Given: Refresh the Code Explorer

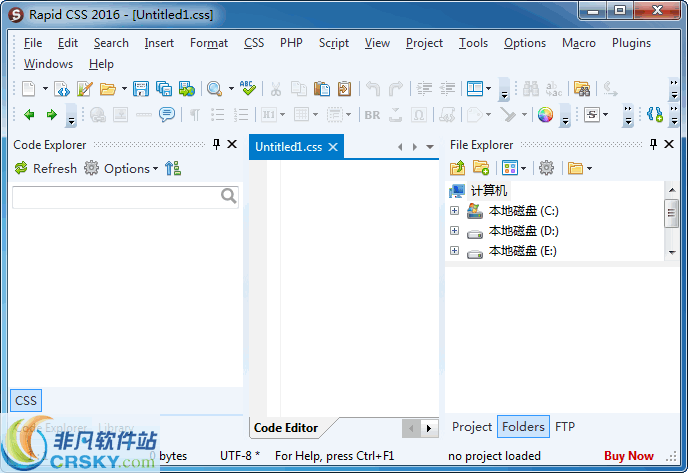Looking at the screenshot, I should [46, 168].
